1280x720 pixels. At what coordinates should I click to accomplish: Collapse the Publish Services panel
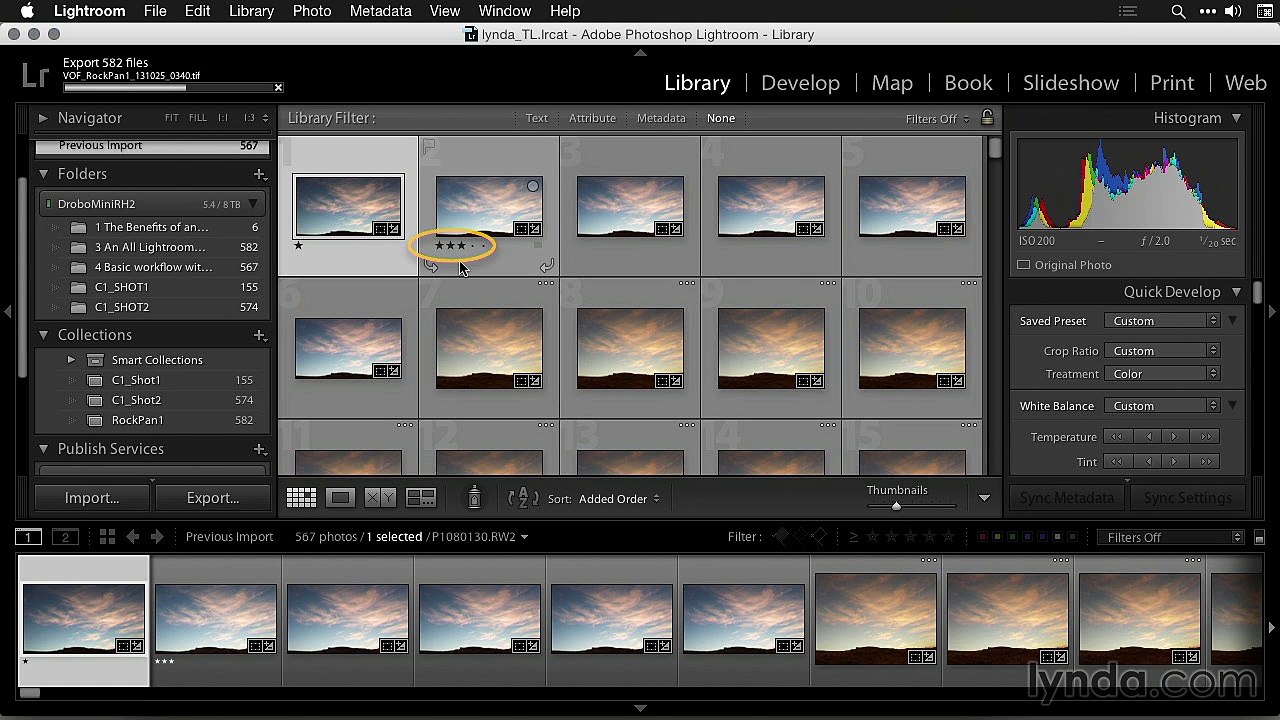click(x=43, y=449)
